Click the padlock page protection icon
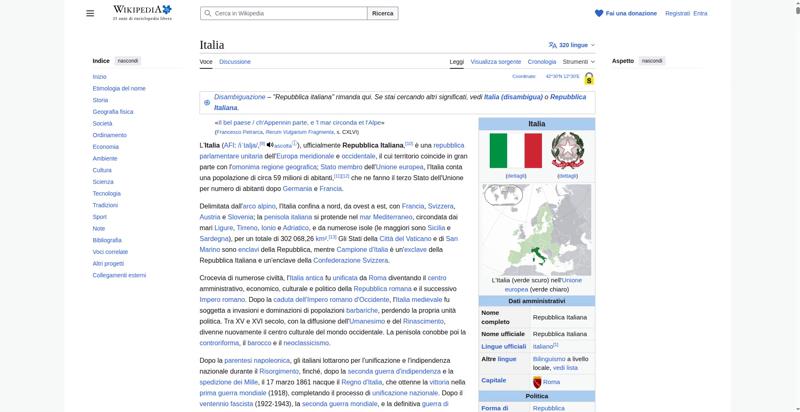 click(589, 78)
